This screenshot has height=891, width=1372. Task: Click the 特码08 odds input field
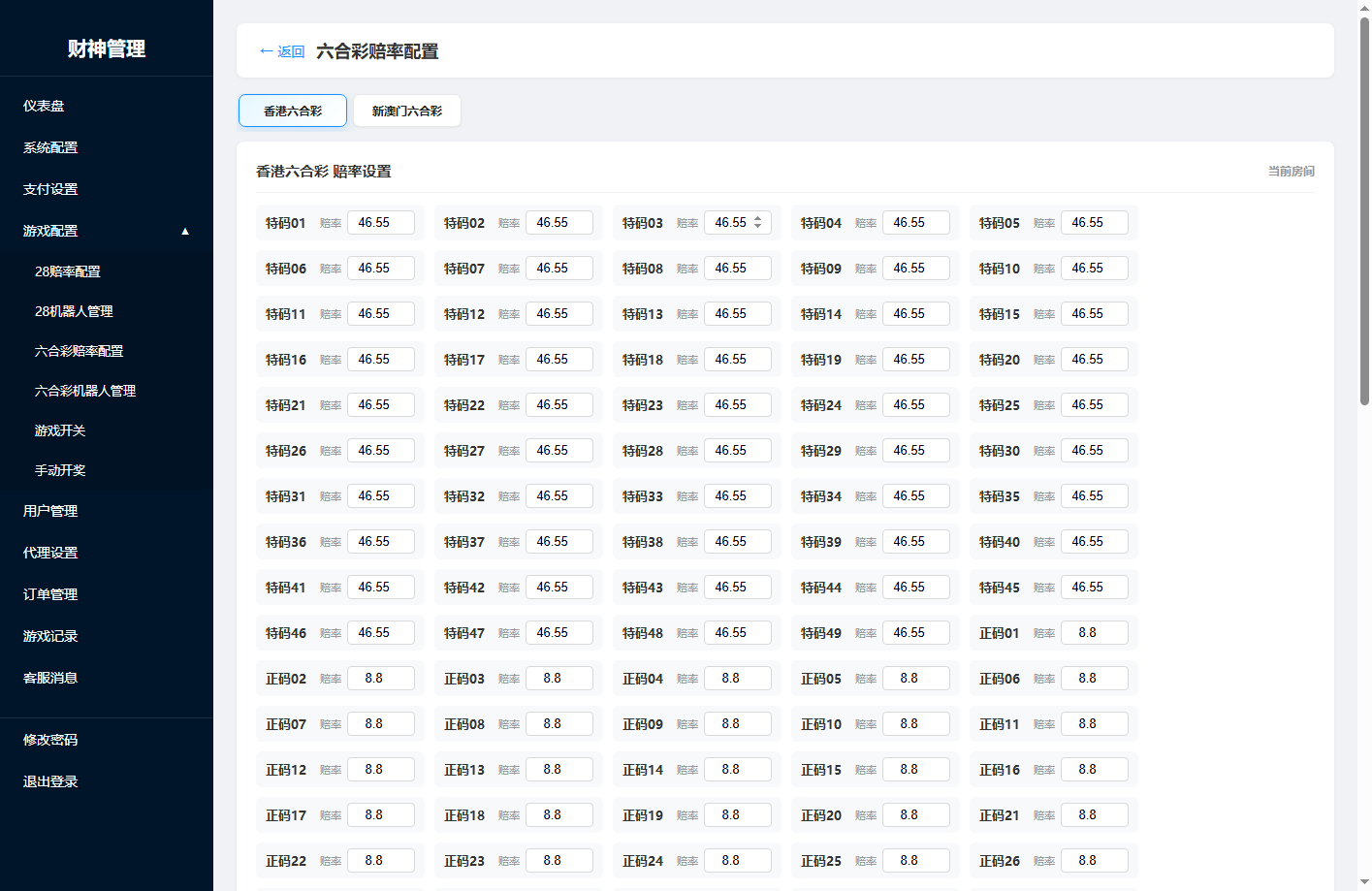[738, 269]
